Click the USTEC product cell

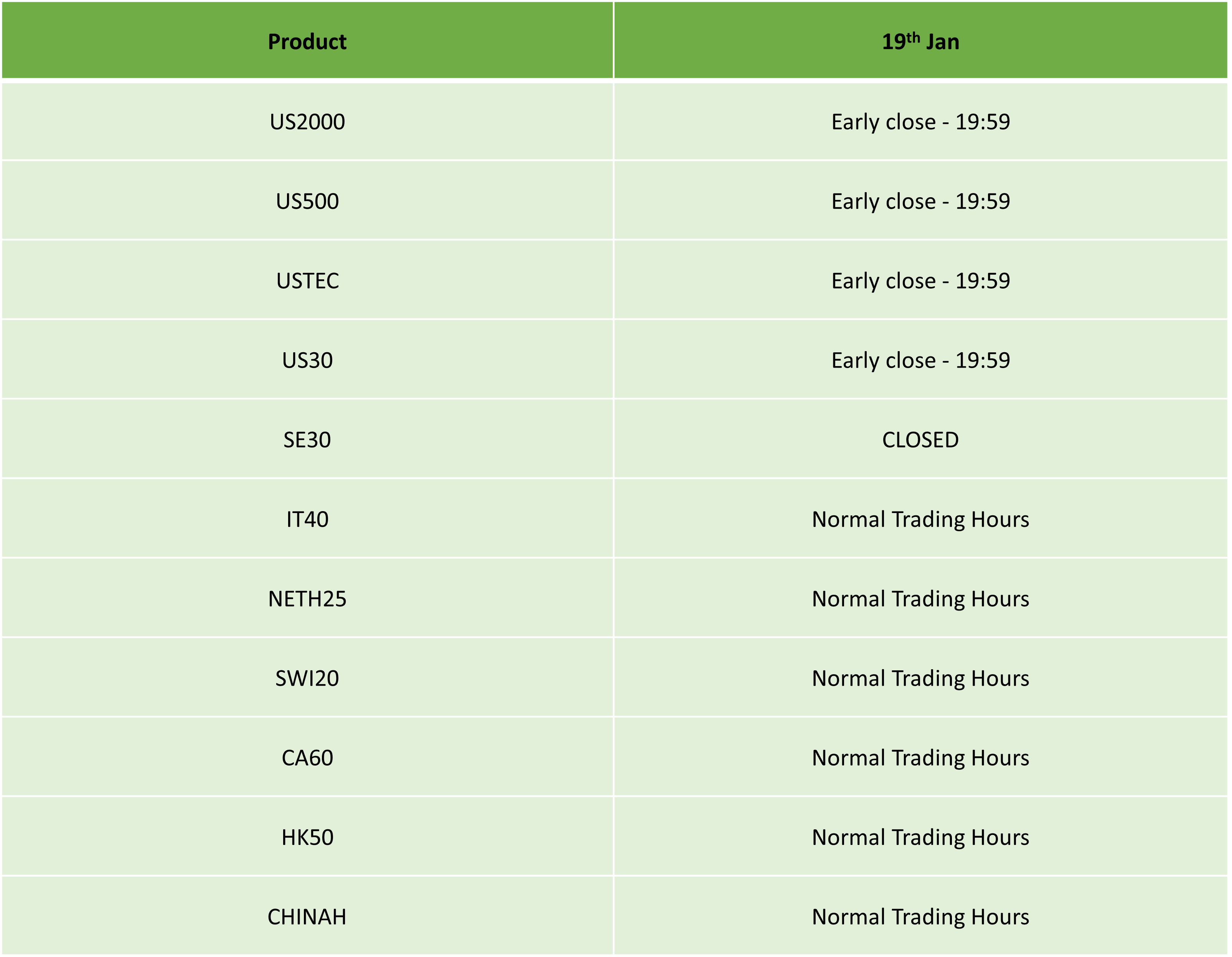[307, 281]
